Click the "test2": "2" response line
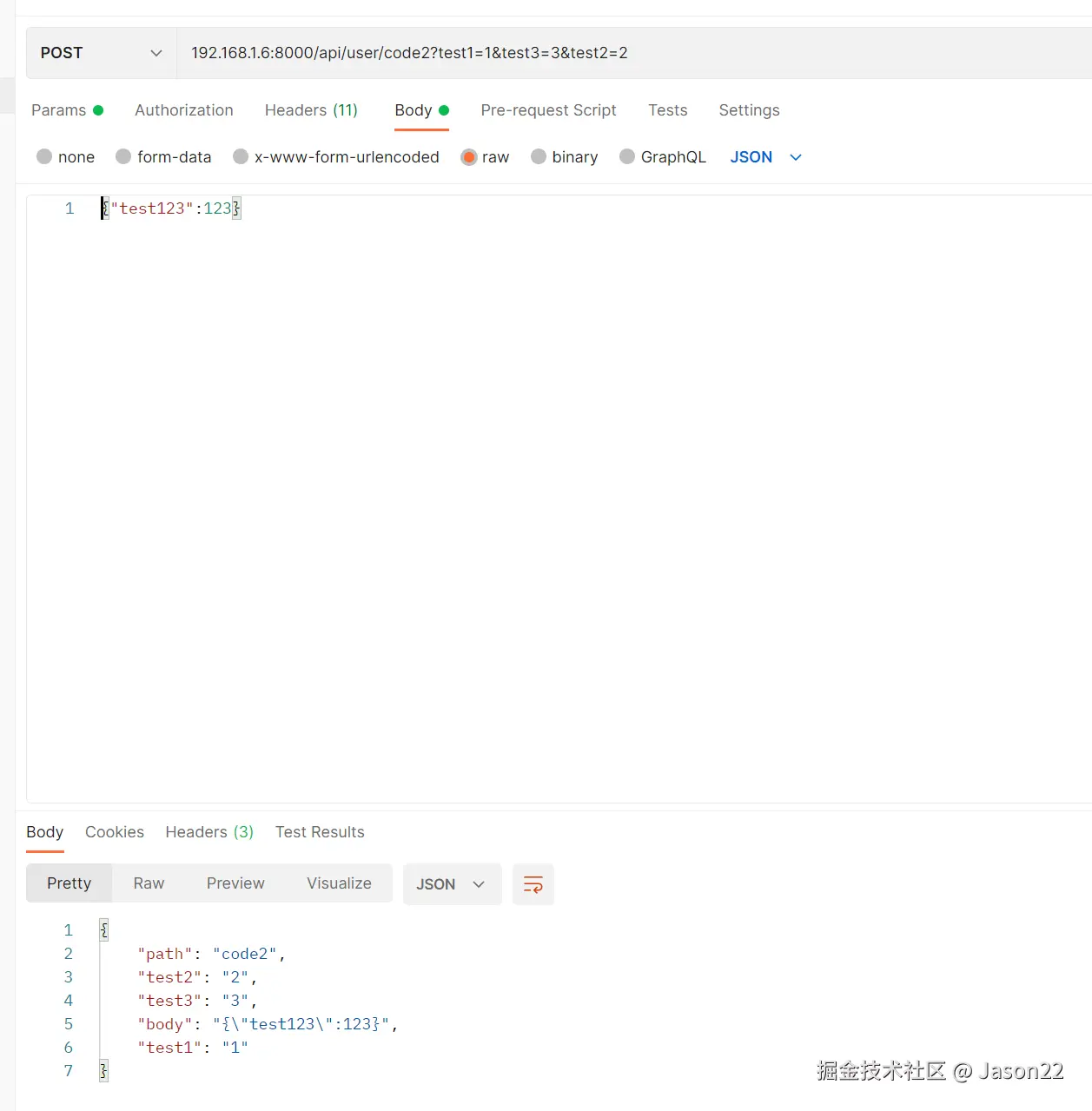This screenshot has height=1111, width=1092. tap(197, 977)
